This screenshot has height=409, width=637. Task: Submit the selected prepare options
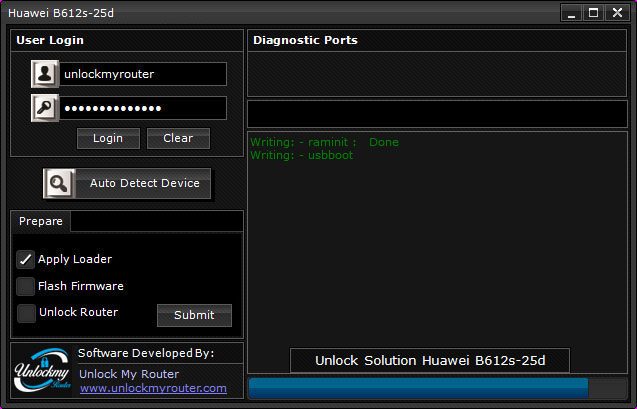pyautogui.click(x=194, y=315)
